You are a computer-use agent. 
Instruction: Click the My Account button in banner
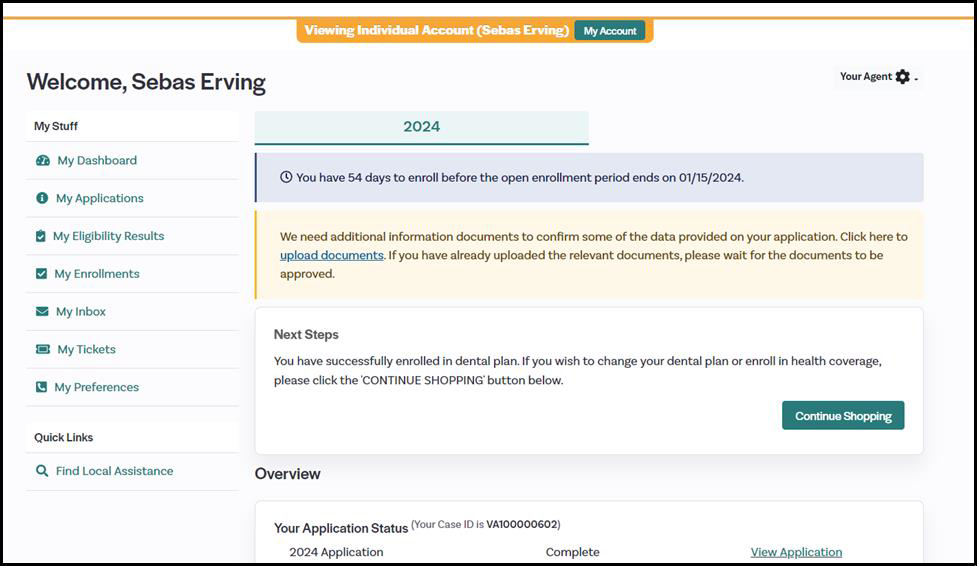(x=610, y=31)
